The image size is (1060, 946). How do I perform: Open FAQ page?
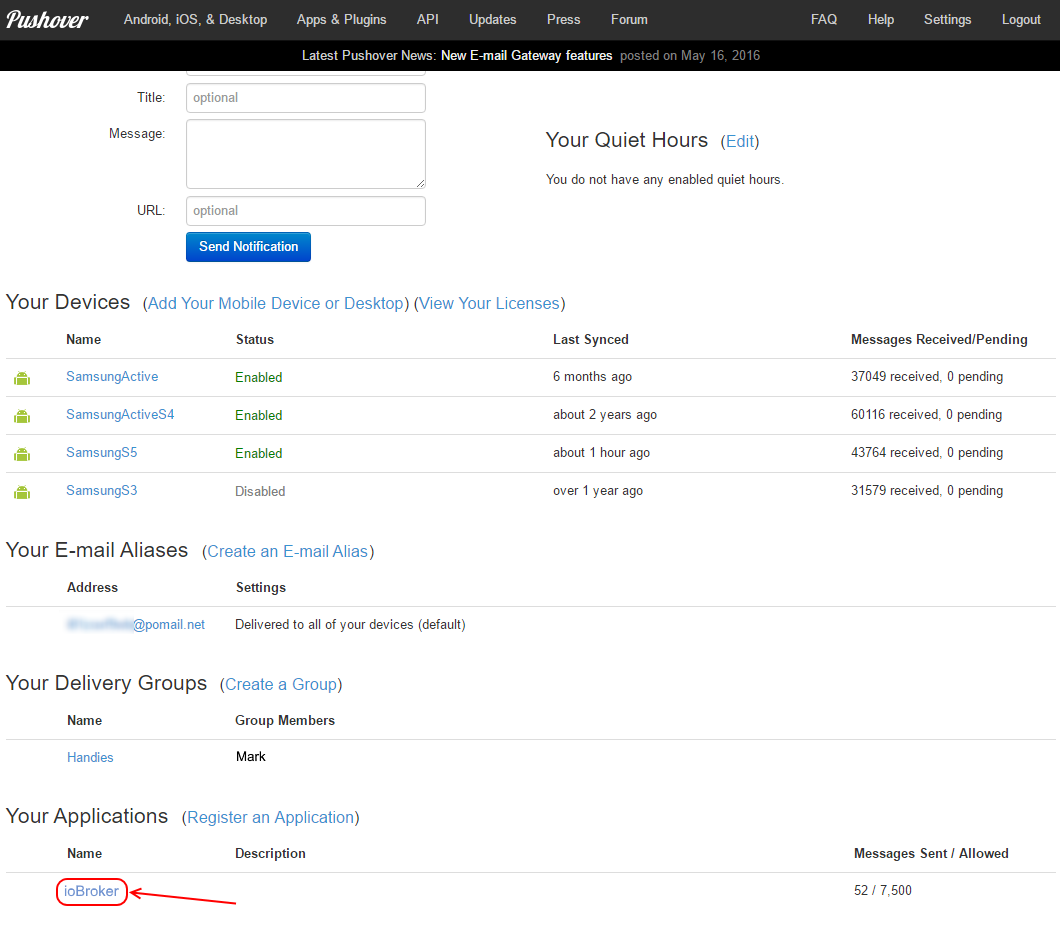pos(824,20)
